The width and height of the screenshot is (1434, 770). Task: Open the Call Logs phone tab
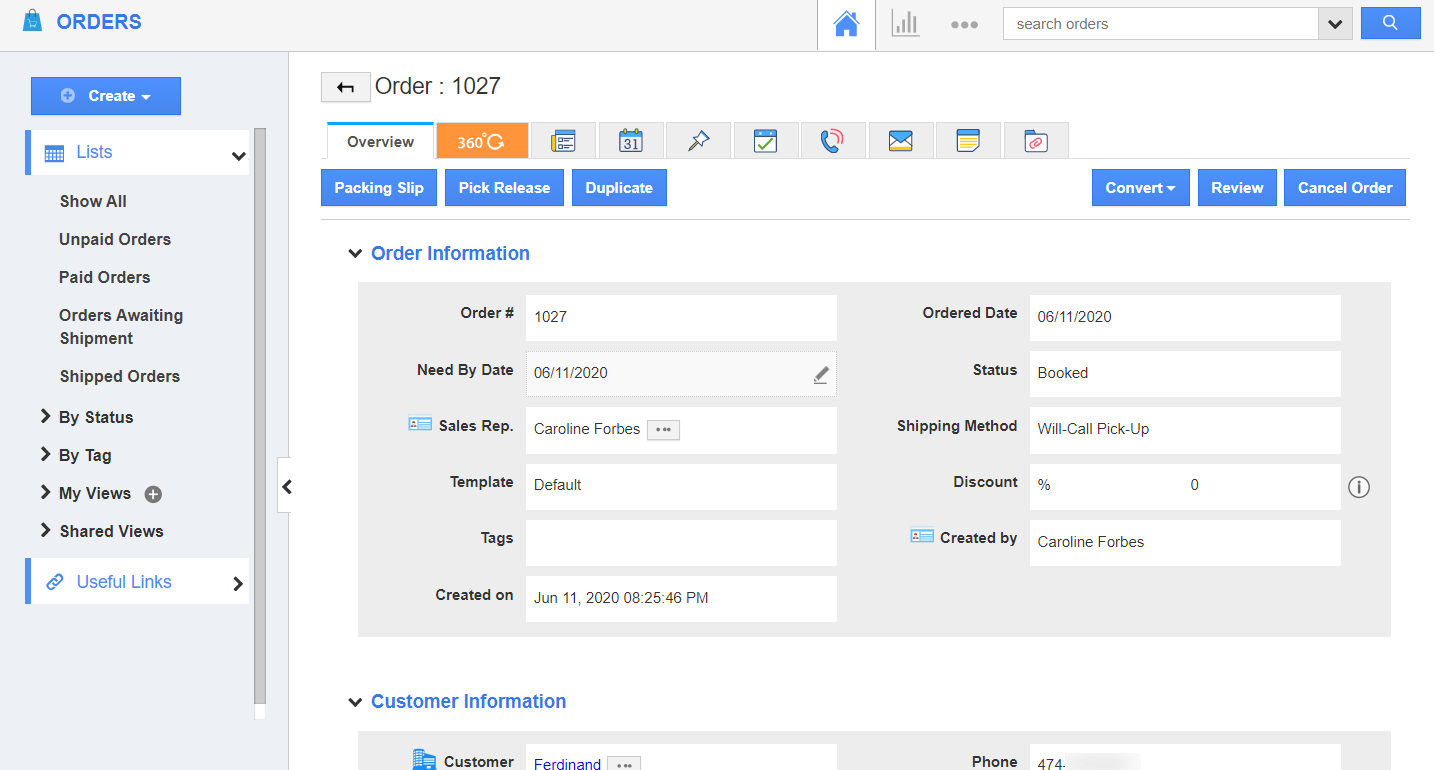tap(833, 141)
